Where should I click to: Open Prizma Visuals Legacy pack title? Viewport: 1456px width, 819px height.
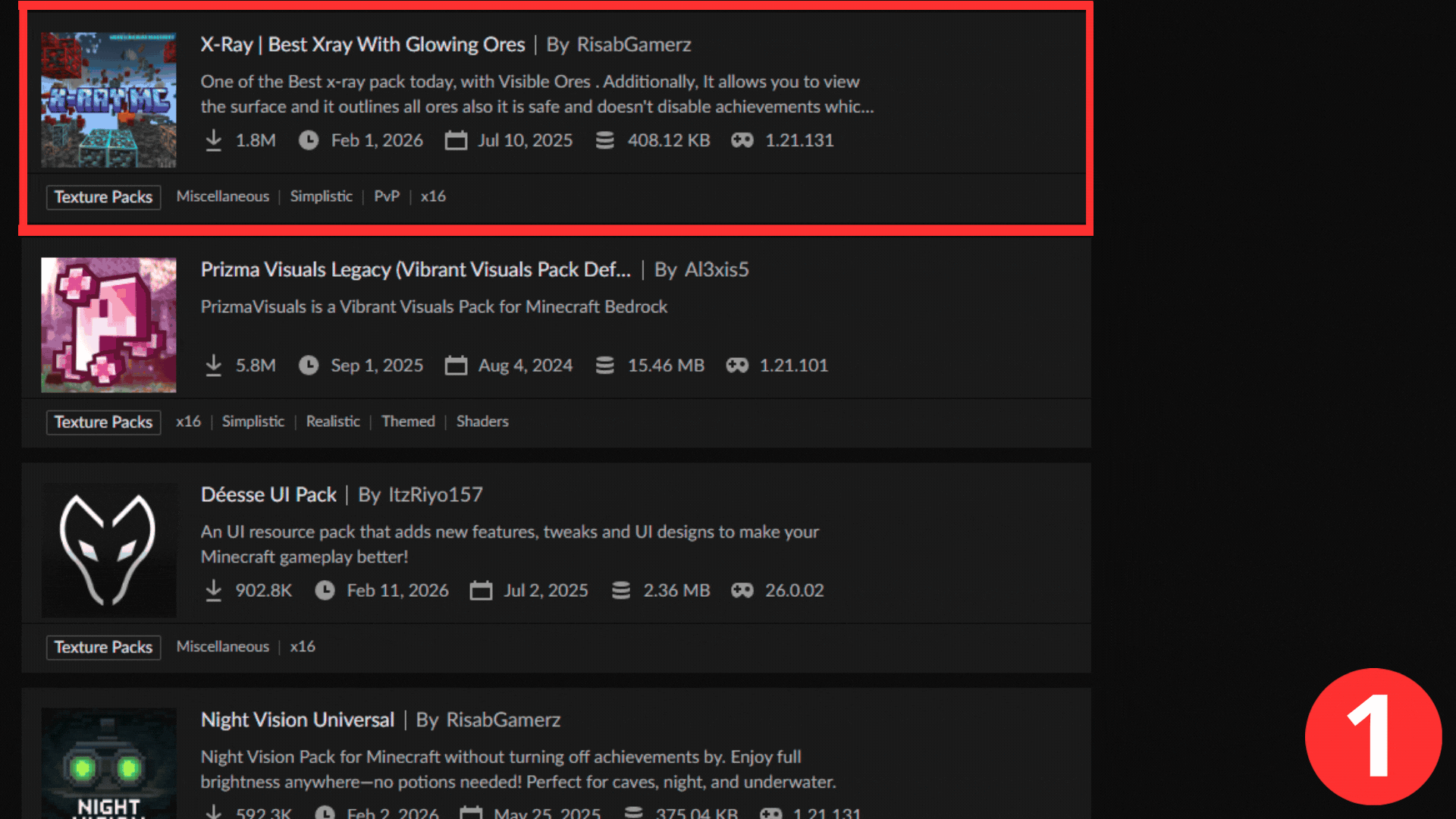pos(415,270)
